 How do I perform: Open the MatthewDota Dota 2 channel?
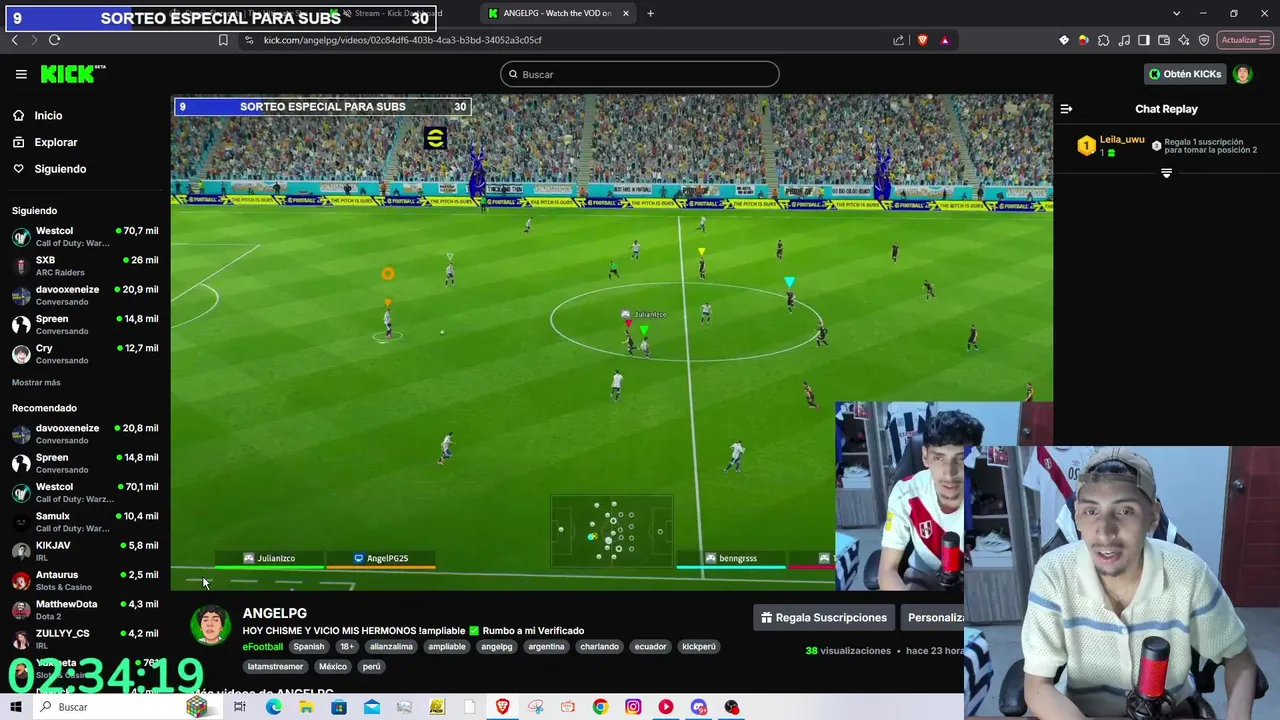pos(85,610)
